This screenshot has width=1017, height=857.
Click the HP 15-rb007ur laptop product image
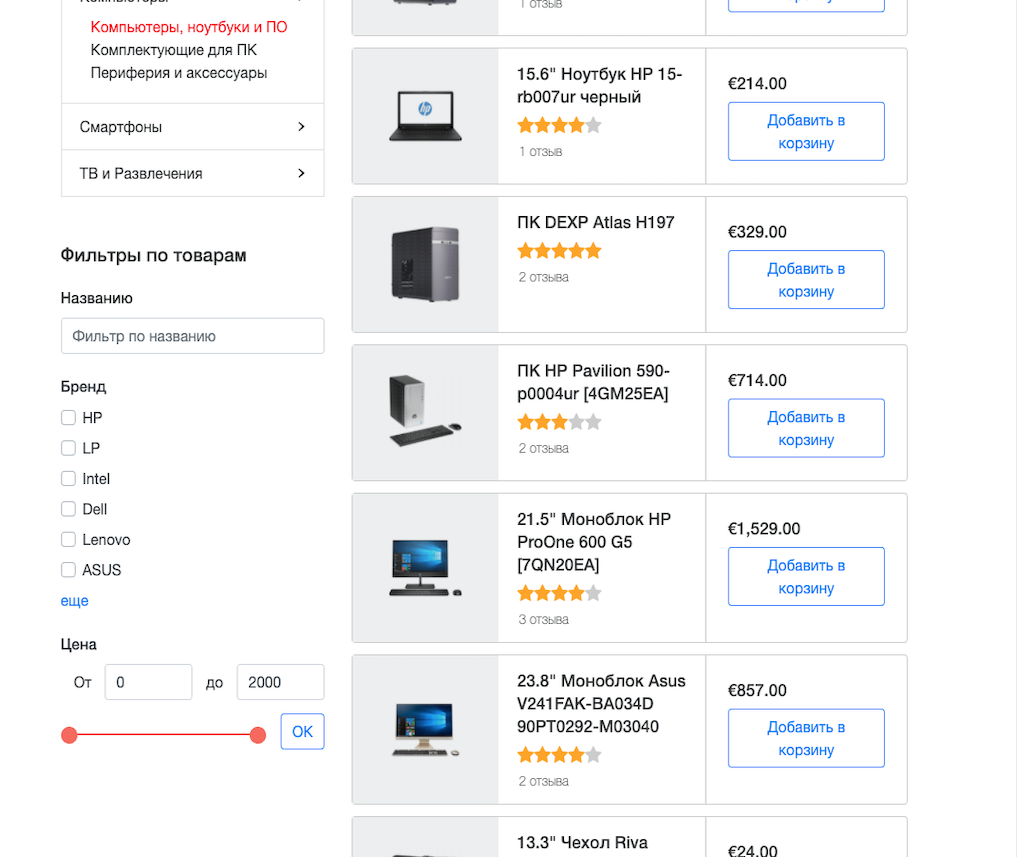click(x=425, y=116)
